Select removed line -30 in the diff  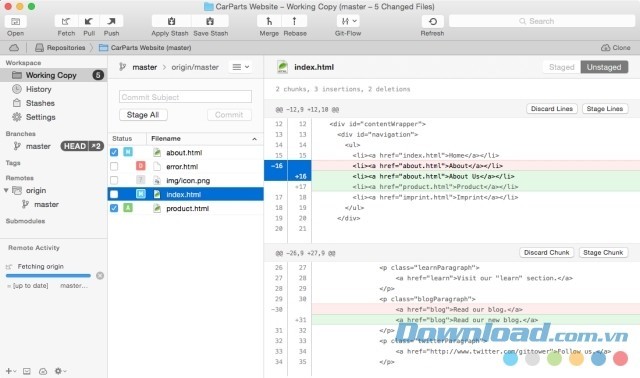(x=452, y=309)
